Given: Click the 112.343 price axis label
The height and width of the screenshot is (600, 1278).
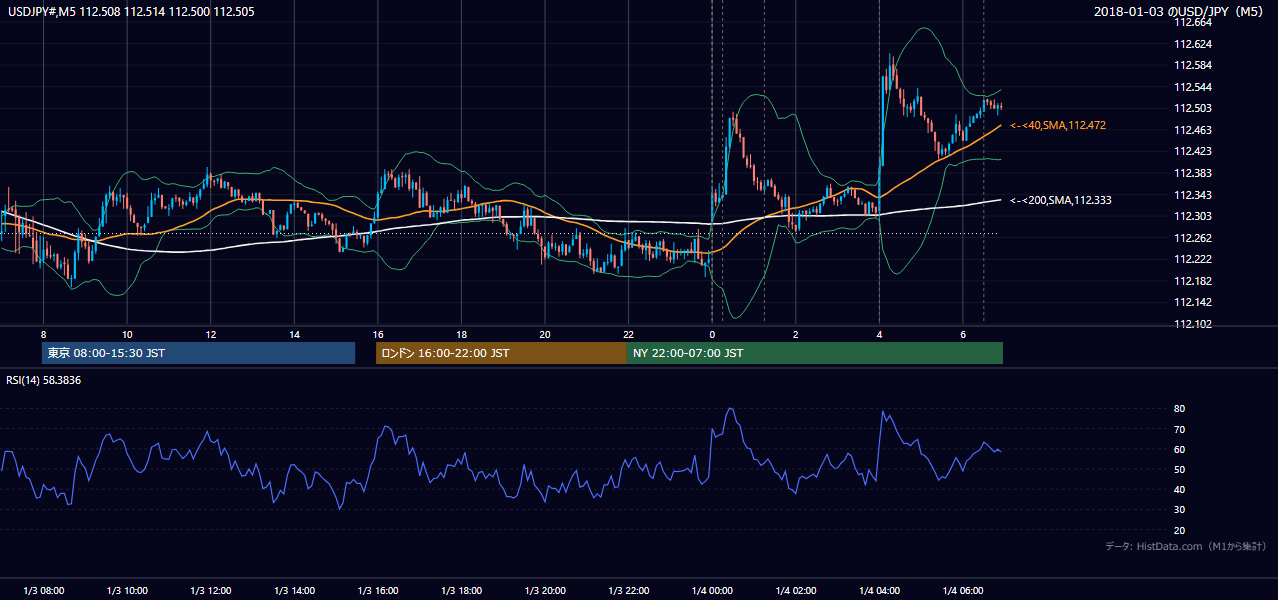Looking at the screenshot, I should coord(1192,195).
